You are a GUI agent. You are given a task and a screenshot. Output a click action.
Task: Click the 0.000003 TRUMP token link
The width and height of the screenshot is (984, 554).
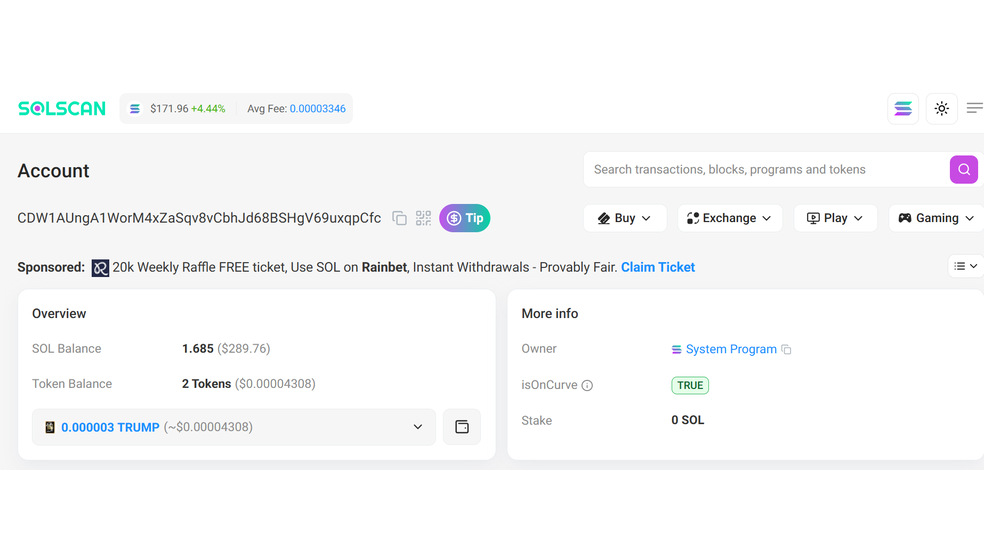pyautogui.click(x=110, y=427)
